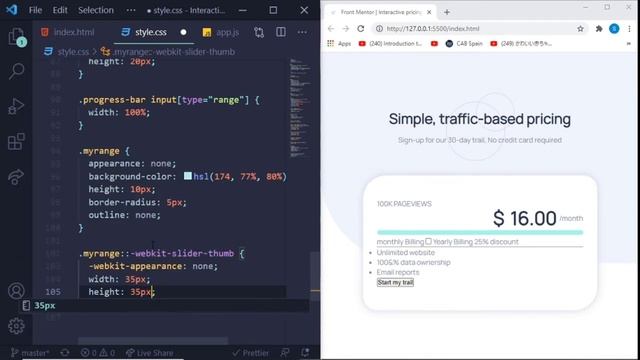Click the hsl color swatch in the code
This screenshot has height=360, width=640.
click(187, 176)
